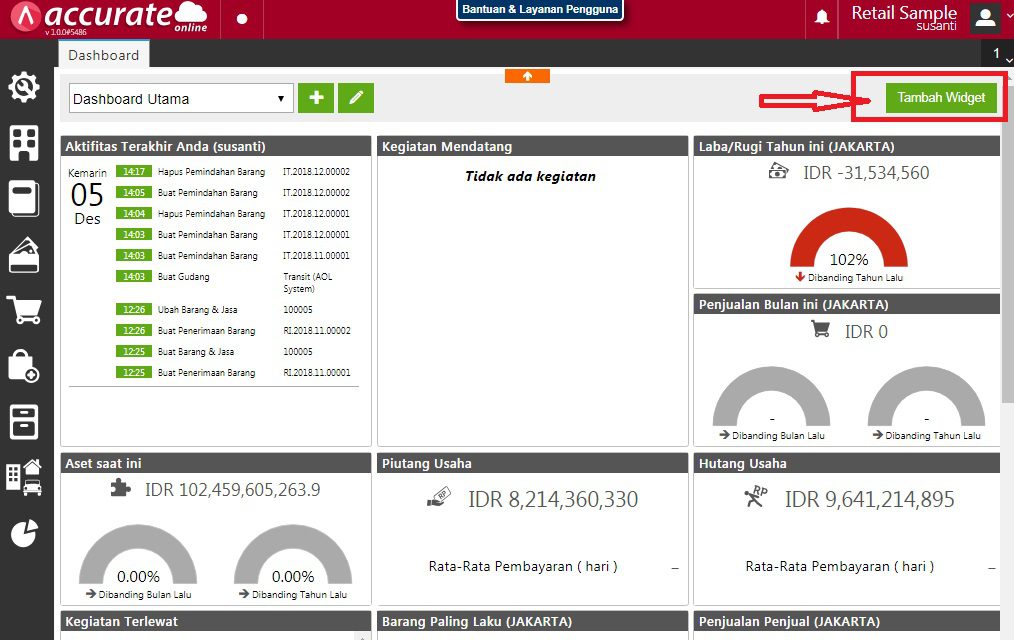Open the reports pie chart icon
Viewport: 1014px width, 640px height.
23,533
